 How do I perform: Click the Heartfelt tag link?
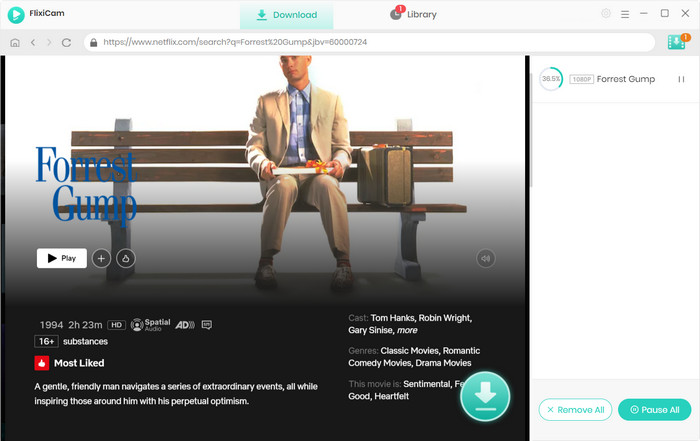click(392, 396)
